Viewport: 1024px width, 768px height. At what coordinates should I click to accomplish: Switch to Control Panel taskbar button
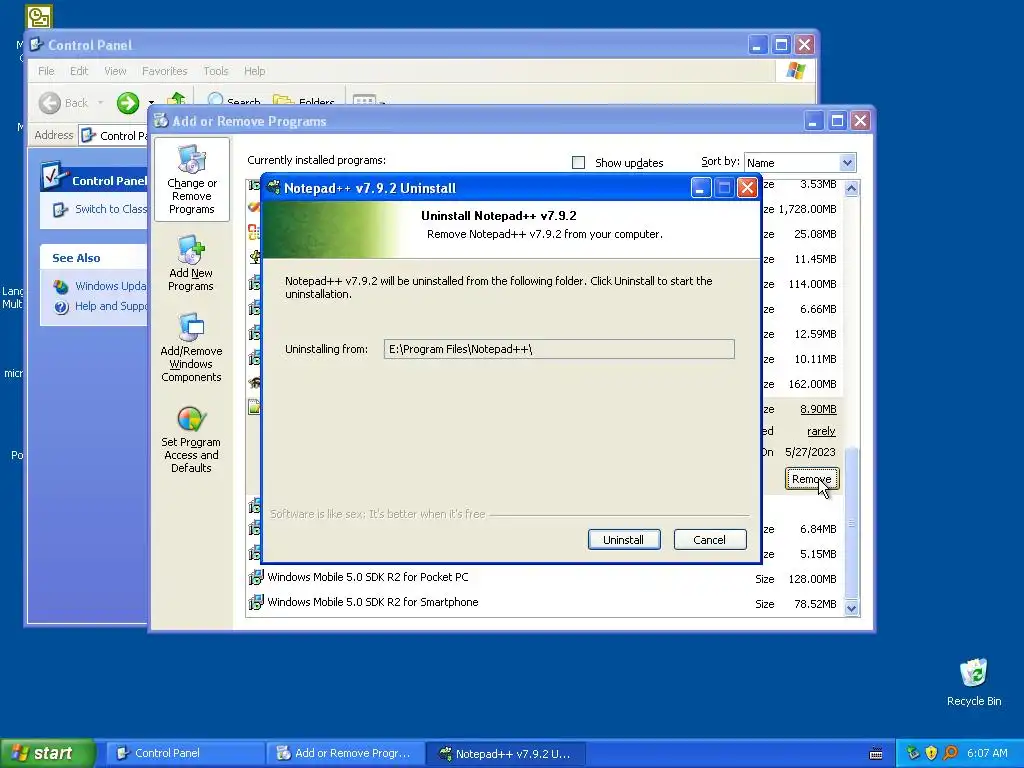[185, 753]
